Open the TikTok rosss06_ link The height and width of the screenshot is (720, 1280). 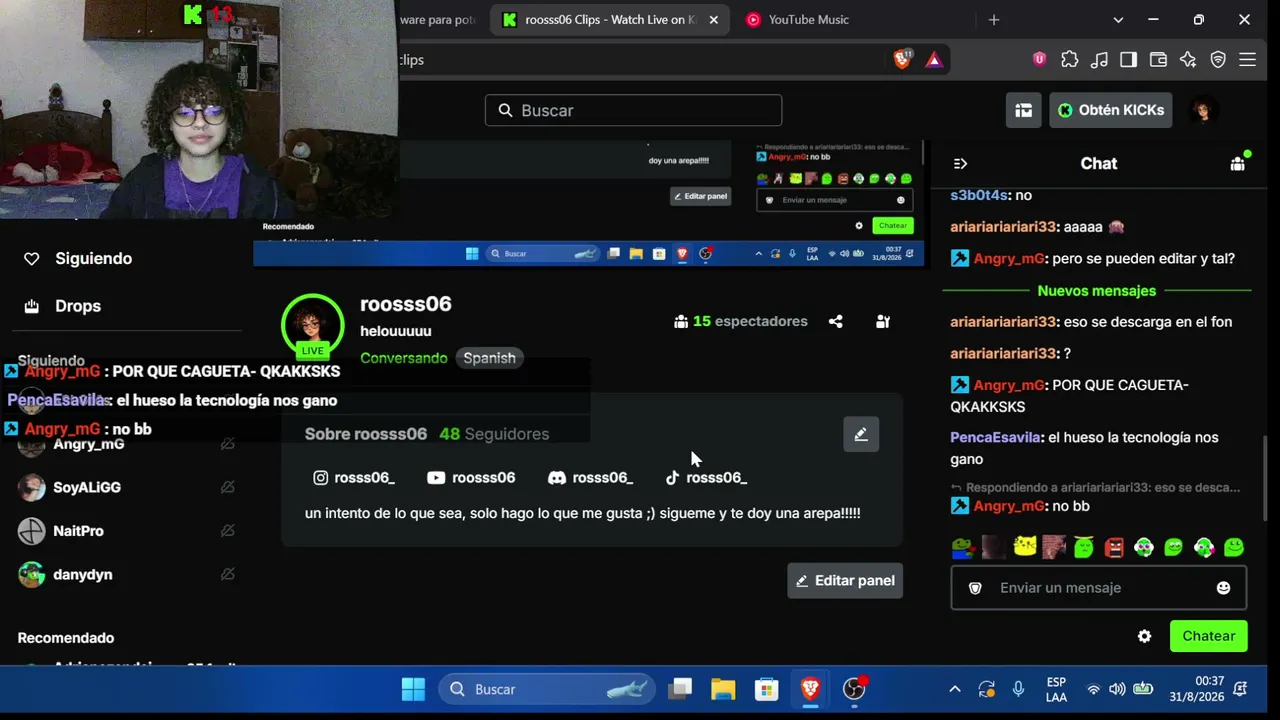706,478
